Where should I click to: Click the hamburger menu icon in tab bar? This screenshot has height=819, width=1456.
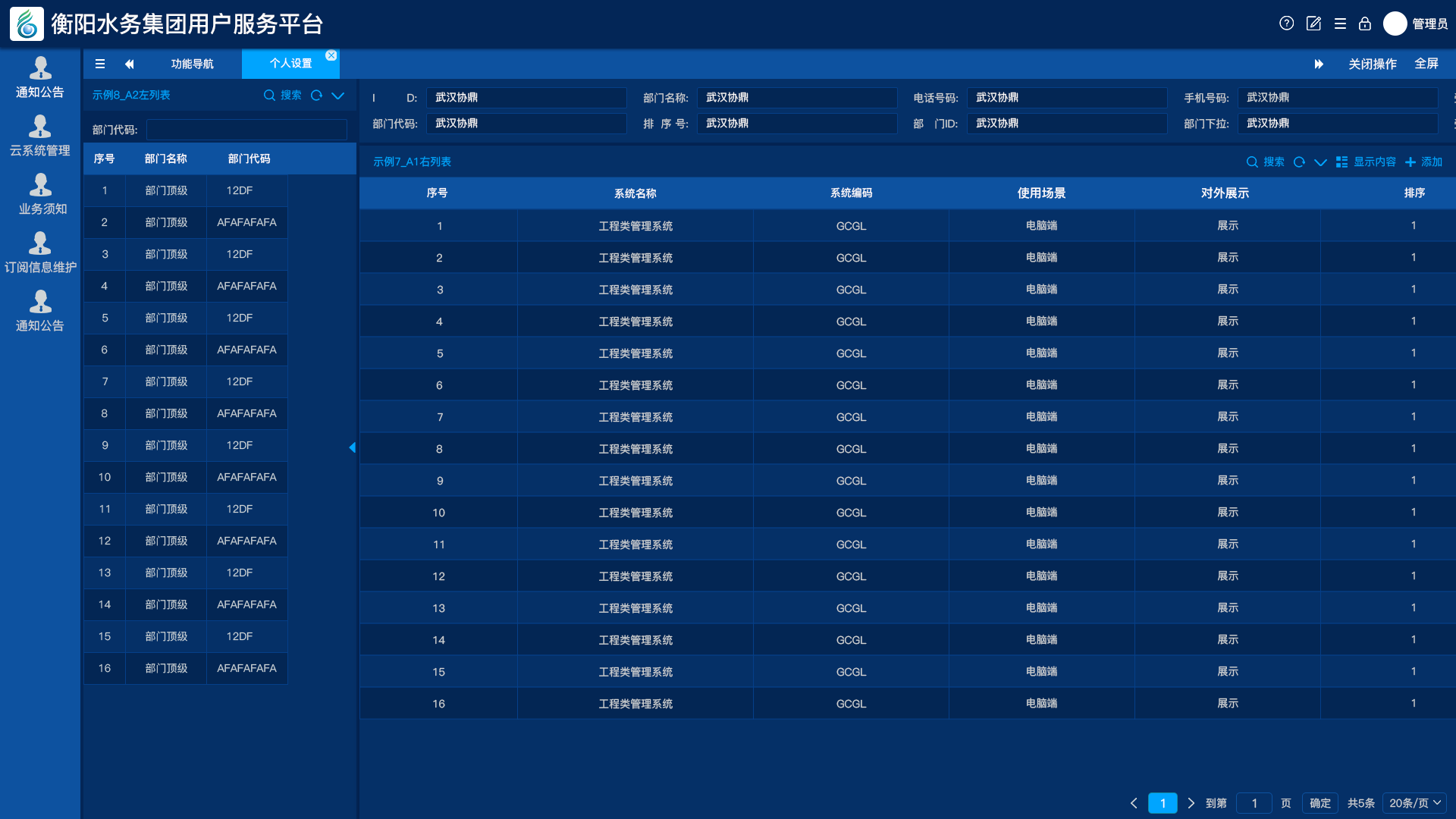click(99, 64)
